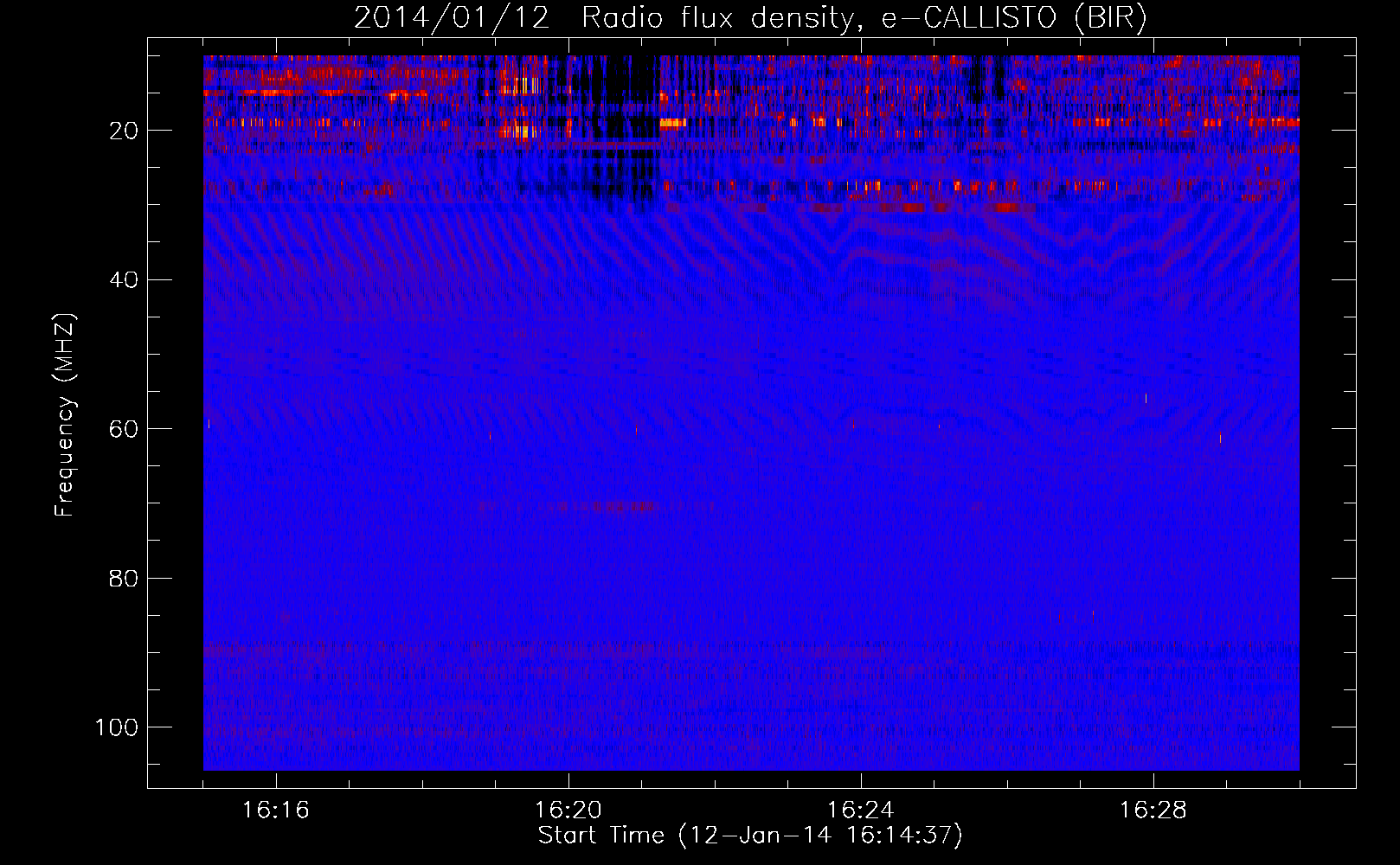Click the 16:16 time tick label
Screen dimensions: 1400x865
tap(276, 811)
